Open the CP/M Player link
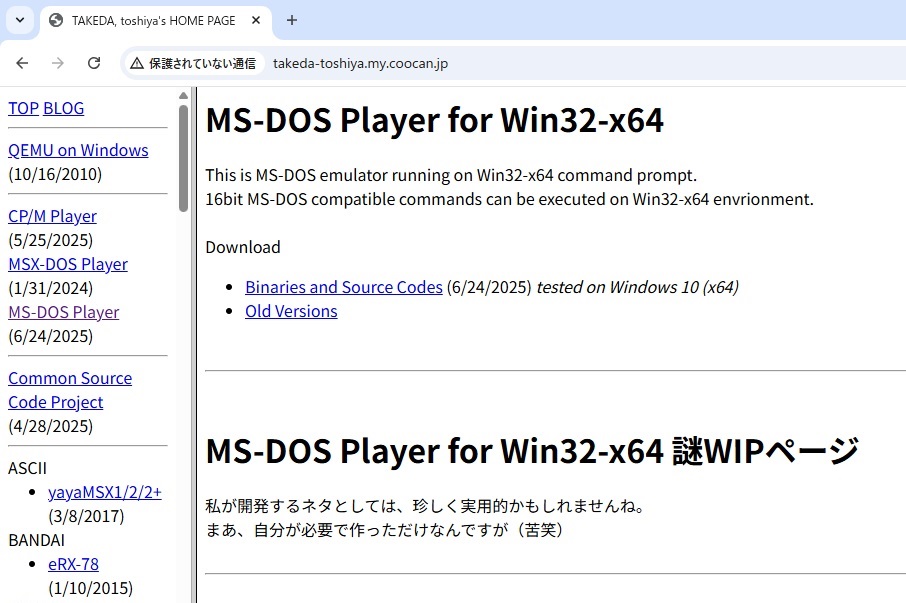906x603 pixels. [x=52, y=216]
